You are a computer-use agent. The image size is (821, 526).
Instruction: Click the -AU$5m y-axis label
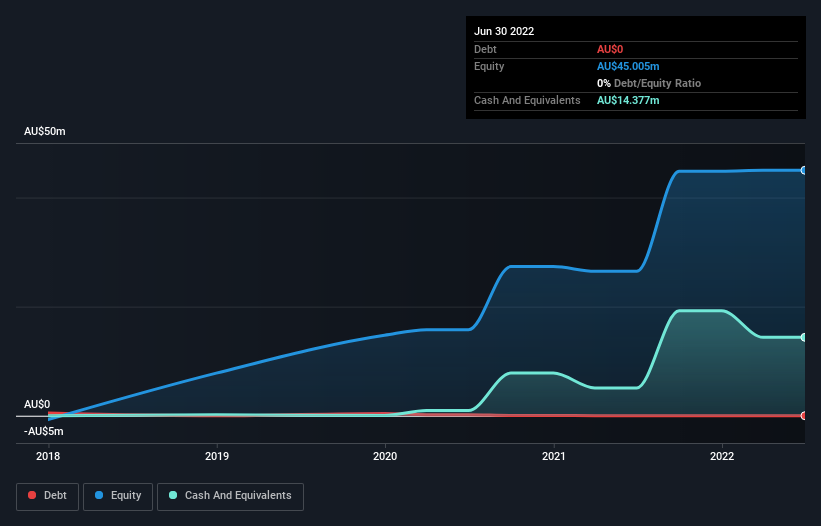(43, 431)
